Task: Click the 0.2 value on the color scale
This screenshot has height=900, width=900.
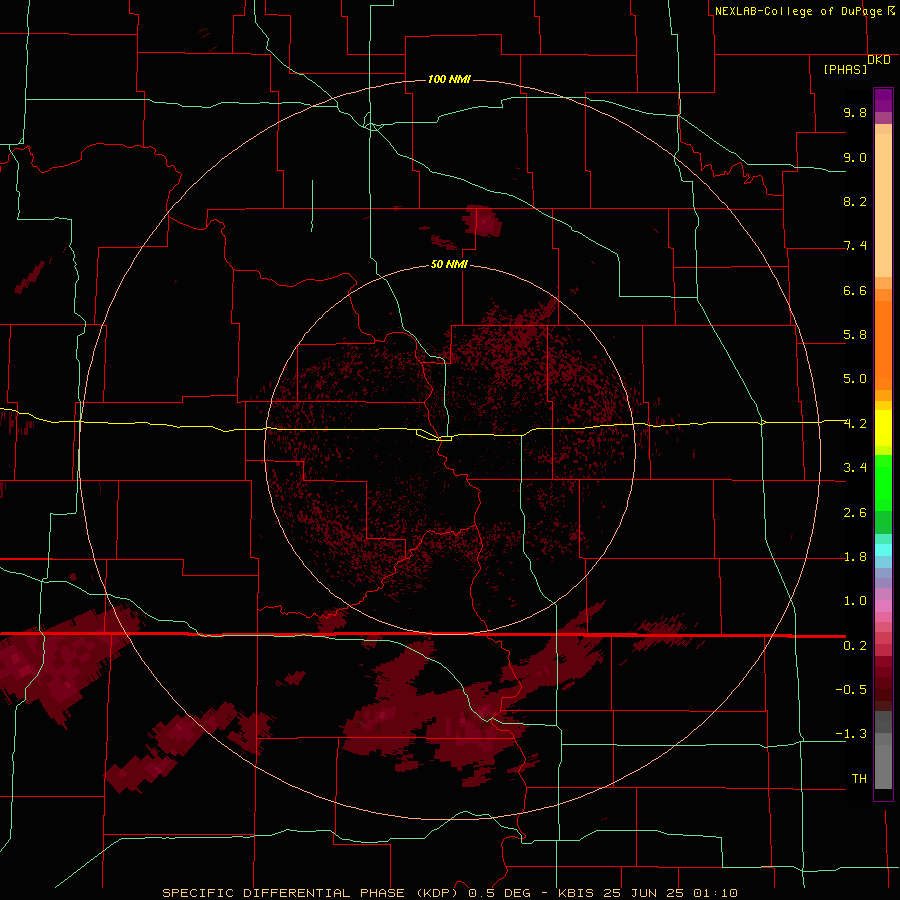Action: coord(855,646)
